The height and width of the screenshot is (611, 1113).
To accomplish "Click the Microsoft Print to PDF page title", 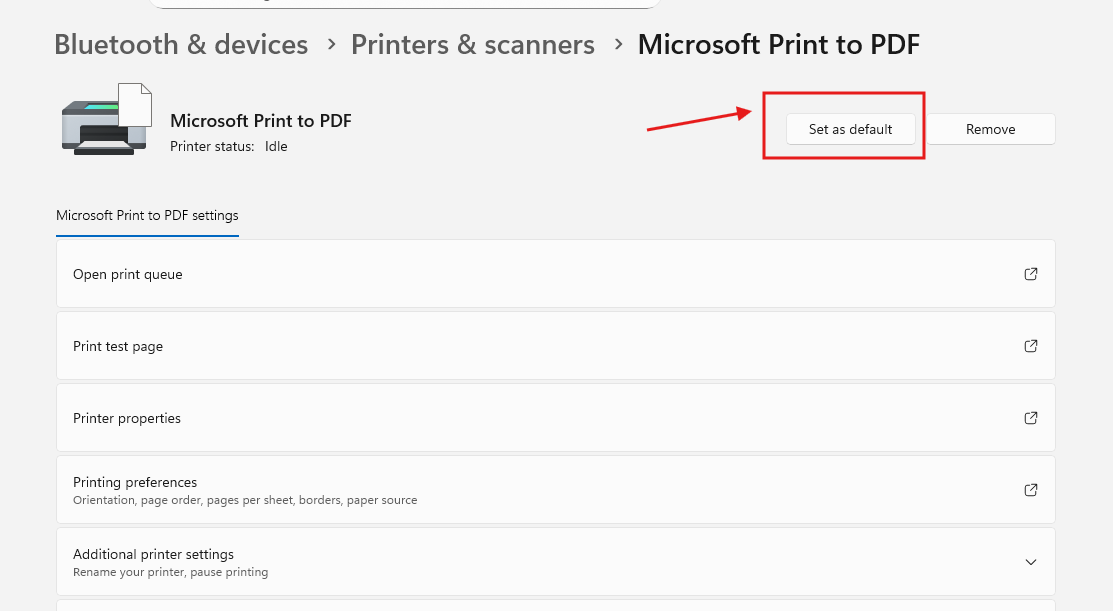I will tap(778, 45).
